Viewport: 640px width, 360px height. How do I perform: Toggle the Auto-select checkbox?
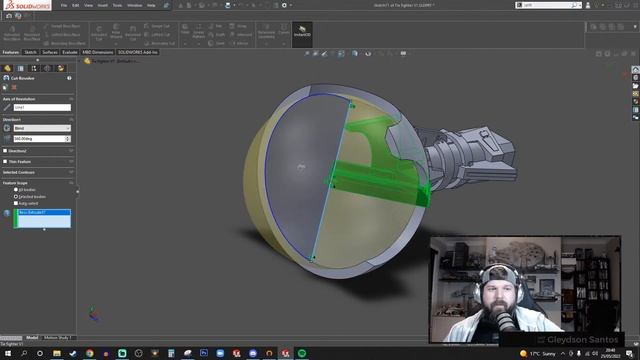(x=16, y=203)
